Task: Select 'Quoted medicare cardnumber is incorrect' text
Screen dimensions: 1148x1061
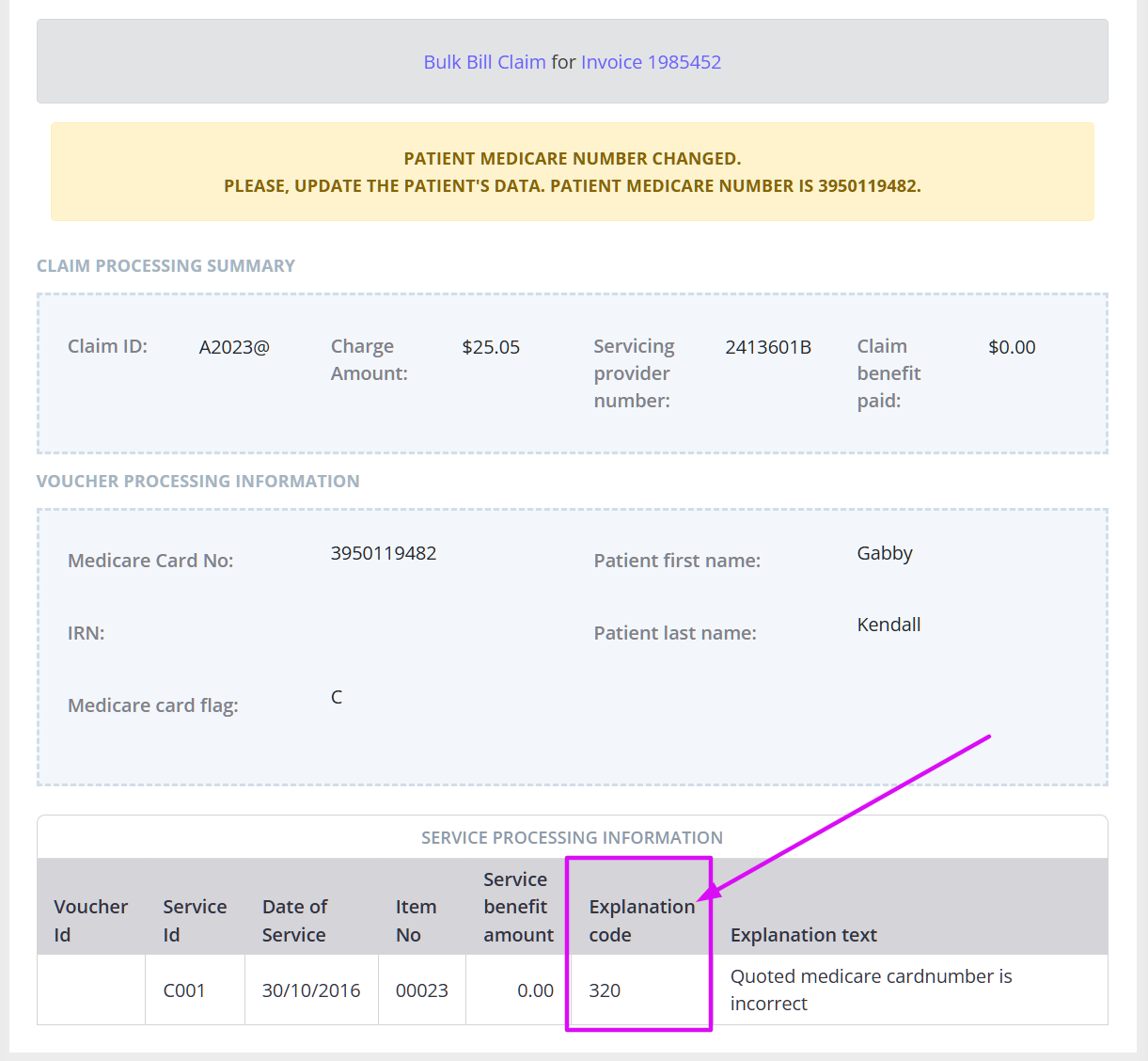Action: point(871,990)
